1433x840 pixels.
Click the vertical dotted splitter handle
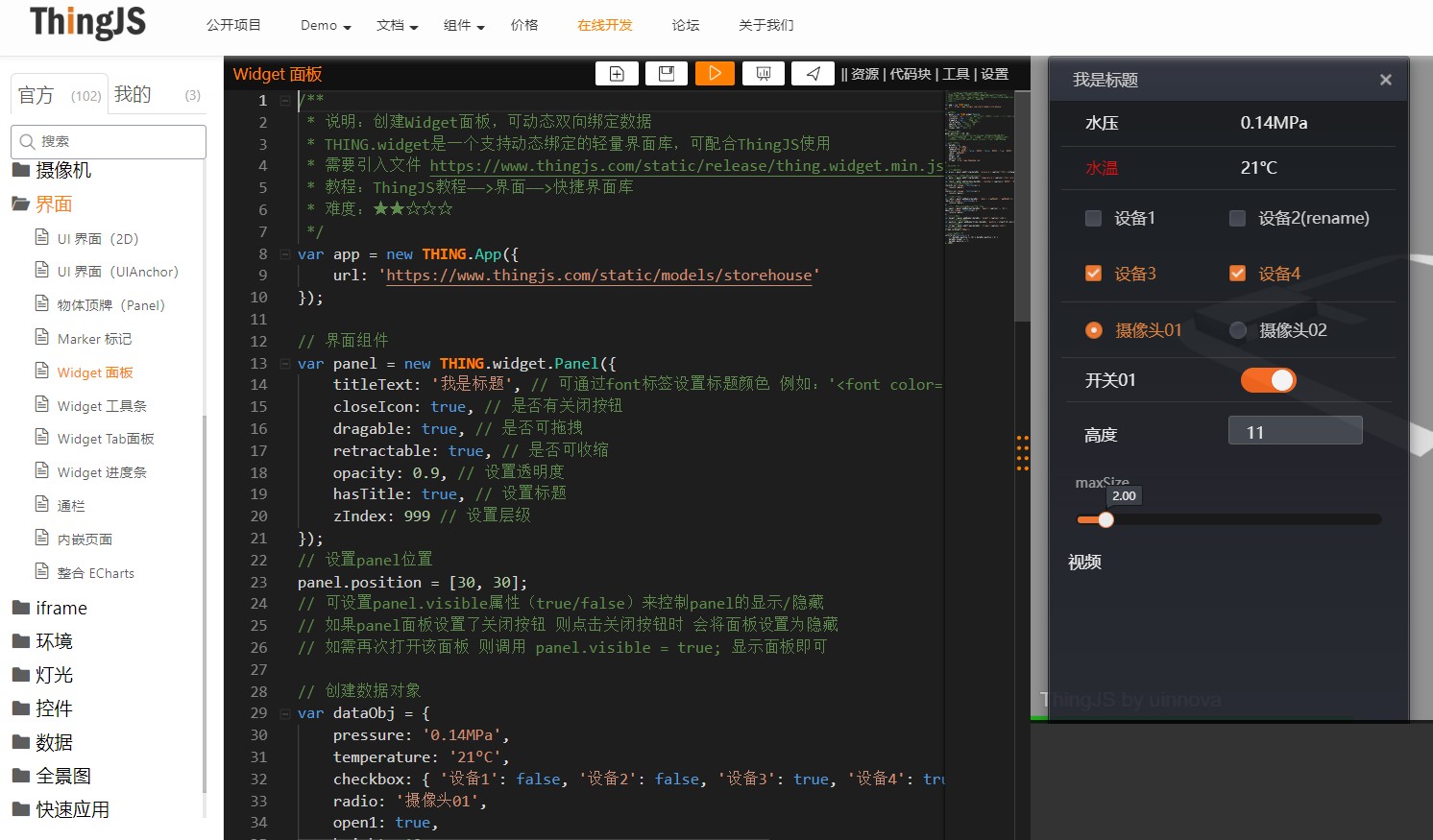click(x=1023, y=453)
